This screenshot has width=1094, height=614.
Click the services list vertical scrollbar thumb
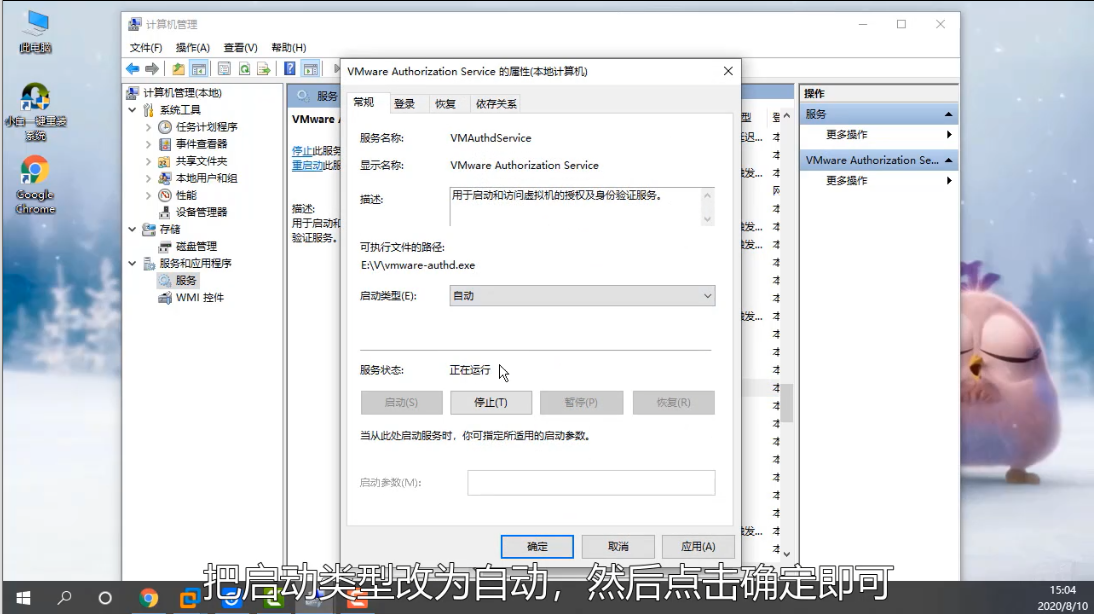[787, 403]
